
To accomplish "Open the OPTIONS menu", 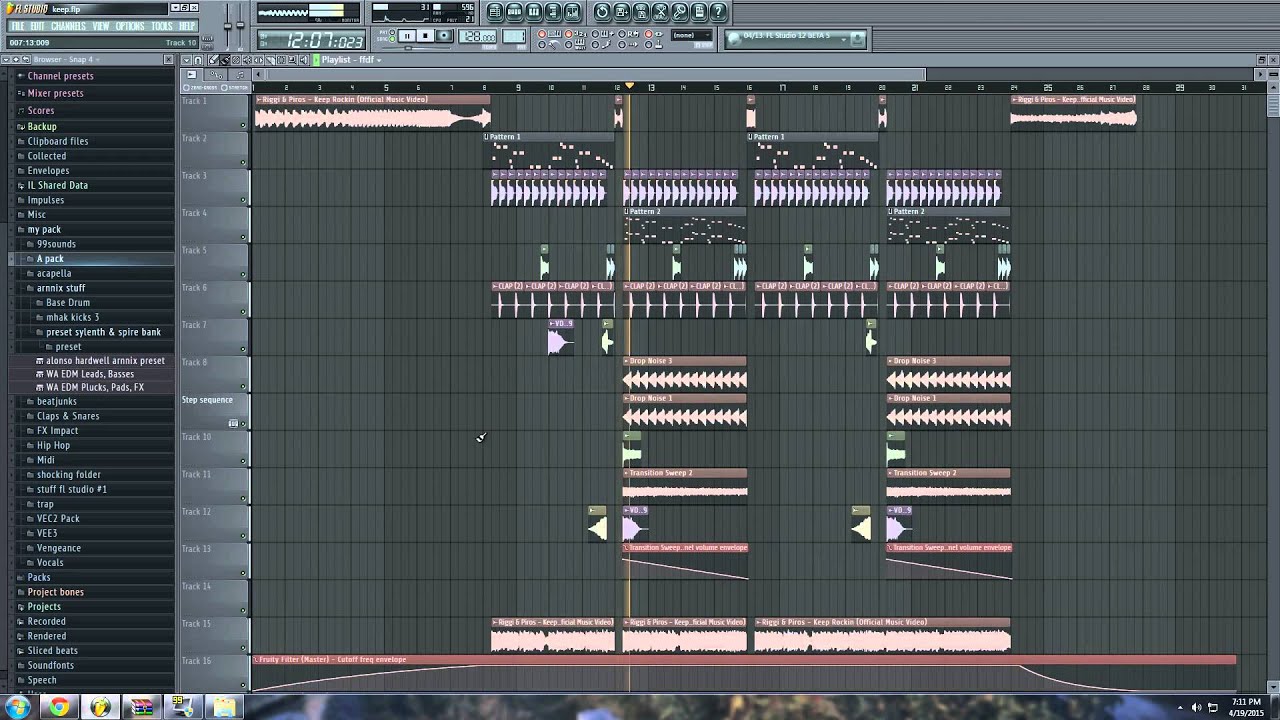I will [130, 26].
